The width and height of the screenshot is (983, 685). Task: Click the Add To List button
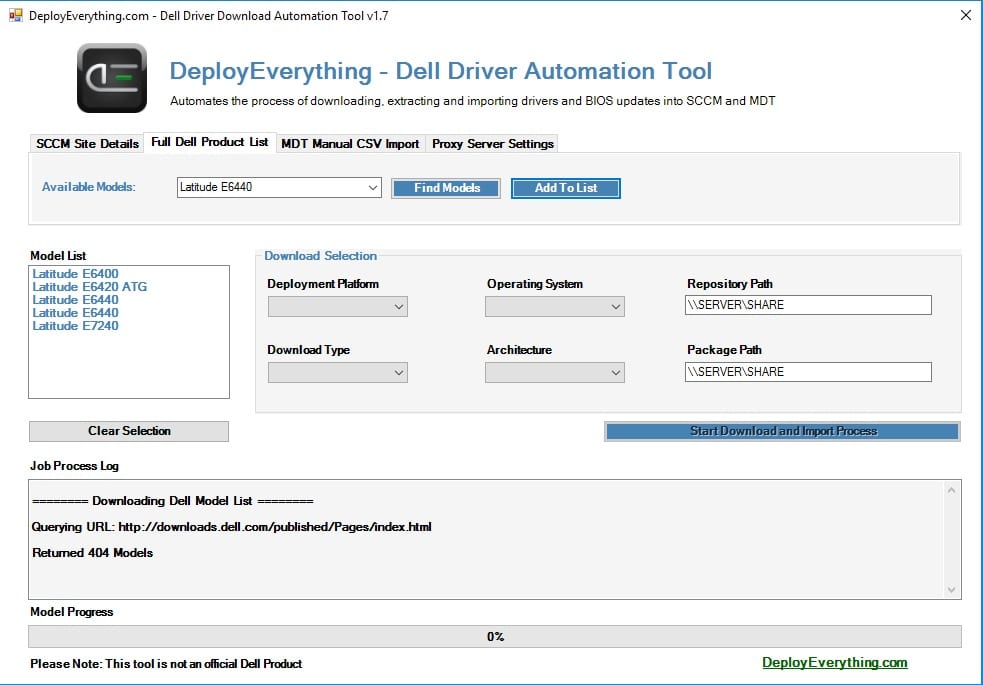pos(565,188)
